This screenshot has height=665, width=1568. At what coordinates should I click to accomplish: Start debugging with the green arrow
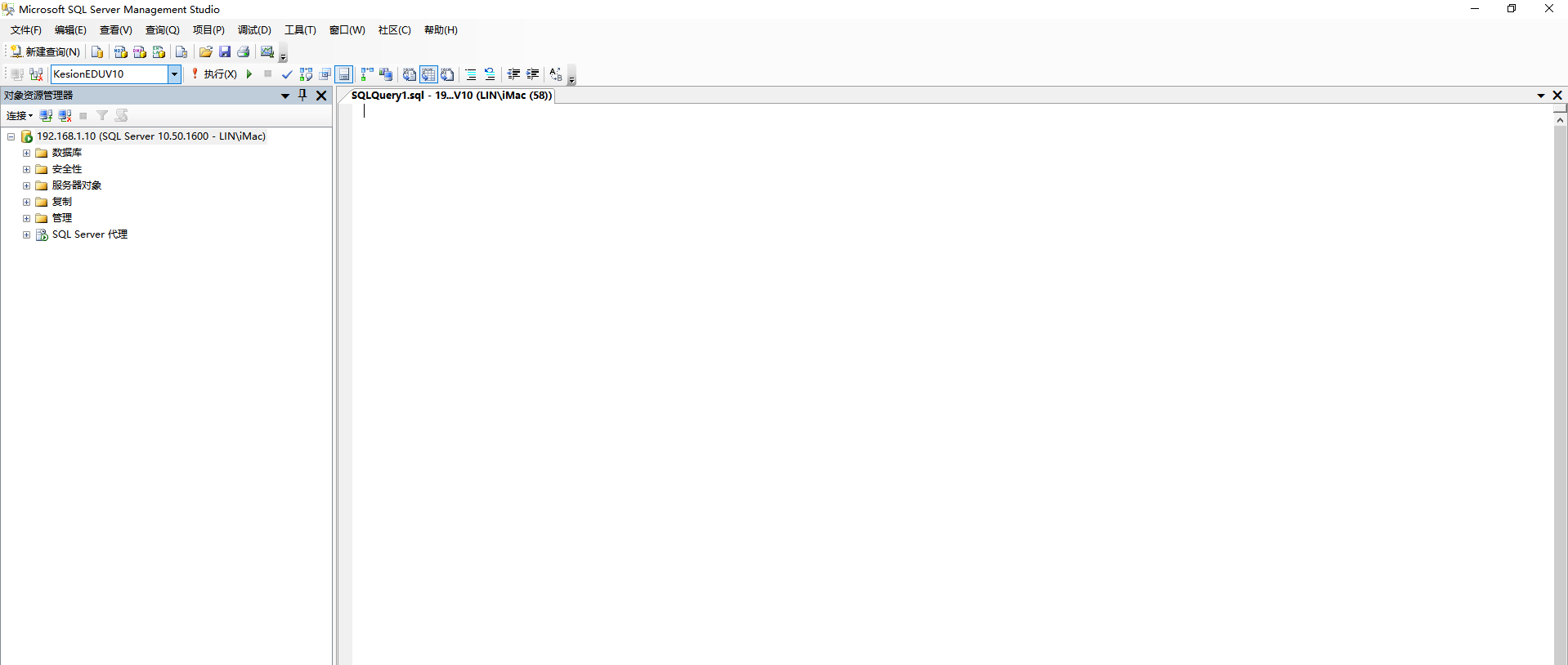pyautogui.click(x=249, y=74)
